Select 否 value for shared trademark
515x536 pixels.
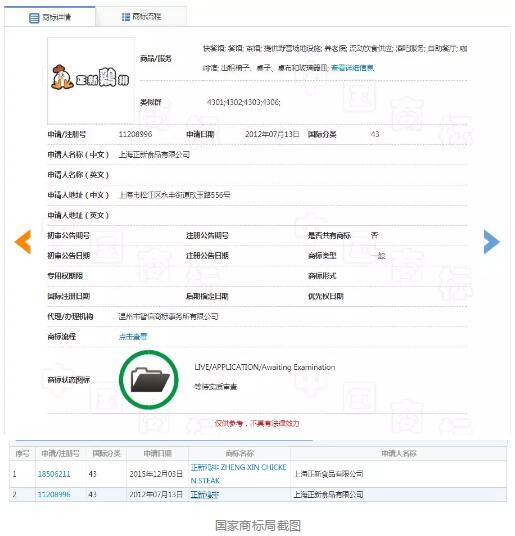375,235
